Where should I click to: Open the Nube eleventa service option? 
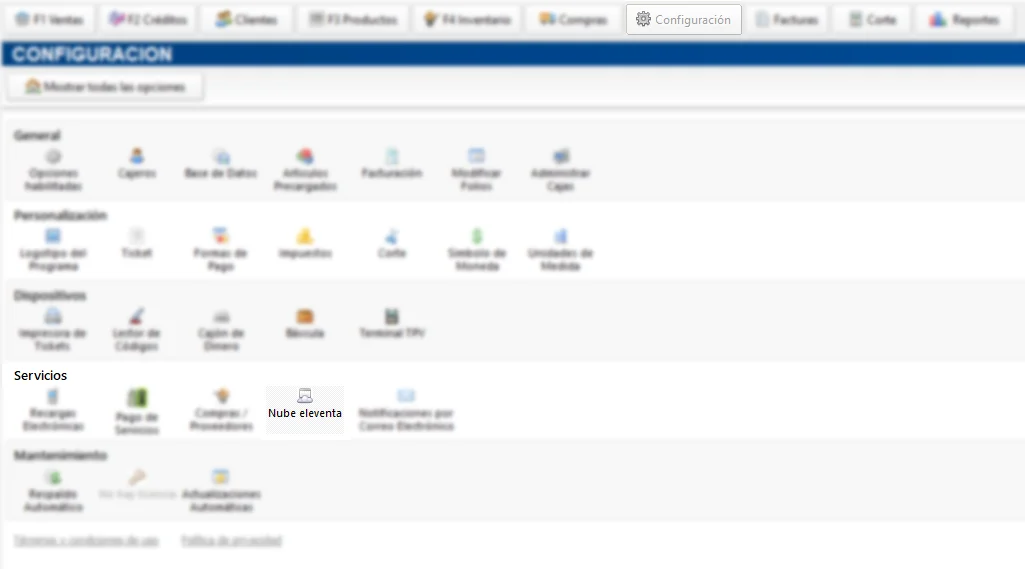tap(305, 410)
